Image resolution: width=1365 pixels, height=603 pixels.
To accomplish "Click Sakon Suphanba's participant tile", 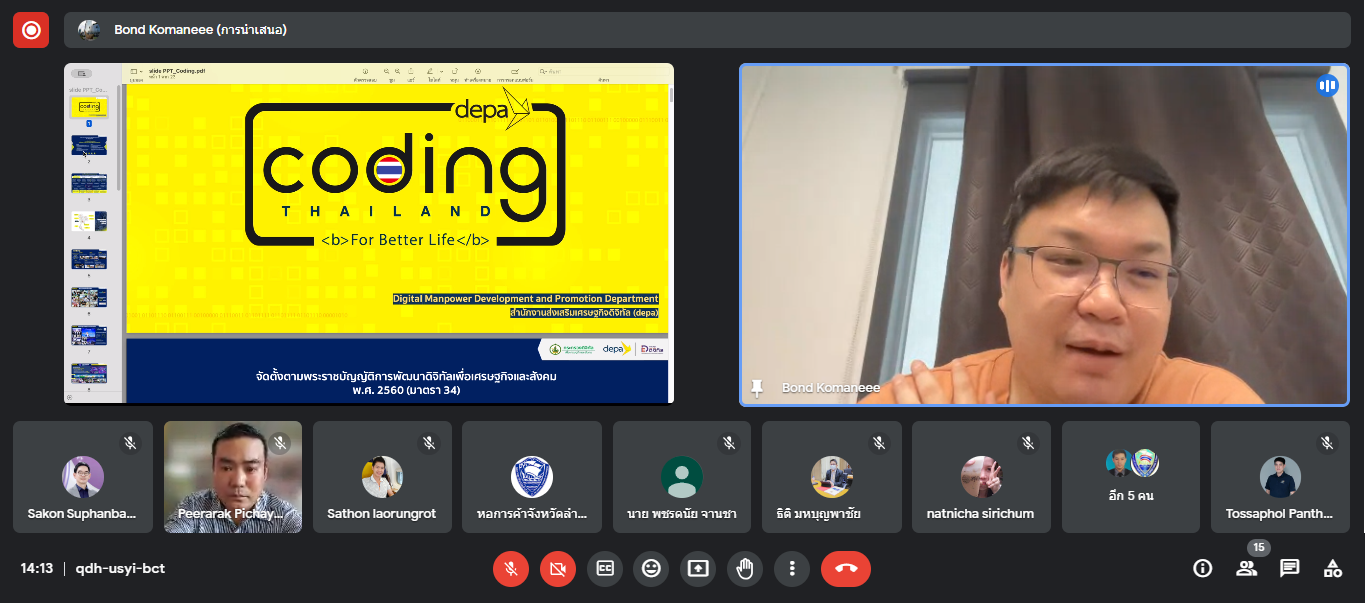I will [x=83, y=477].
